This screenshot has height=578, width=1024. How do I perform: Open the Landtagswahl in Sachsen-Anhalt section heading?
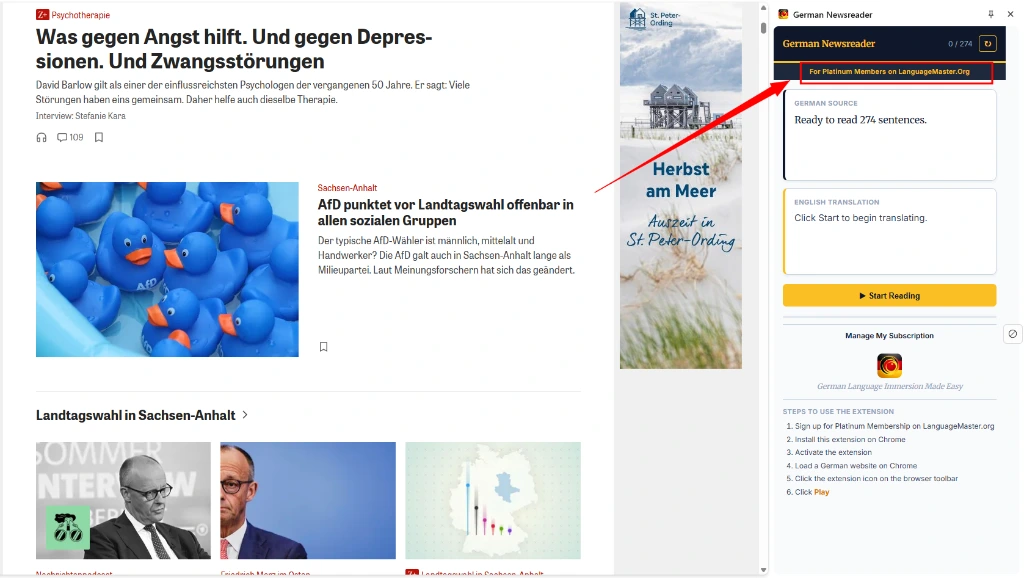pyautogui.click(x=135, y=415)
